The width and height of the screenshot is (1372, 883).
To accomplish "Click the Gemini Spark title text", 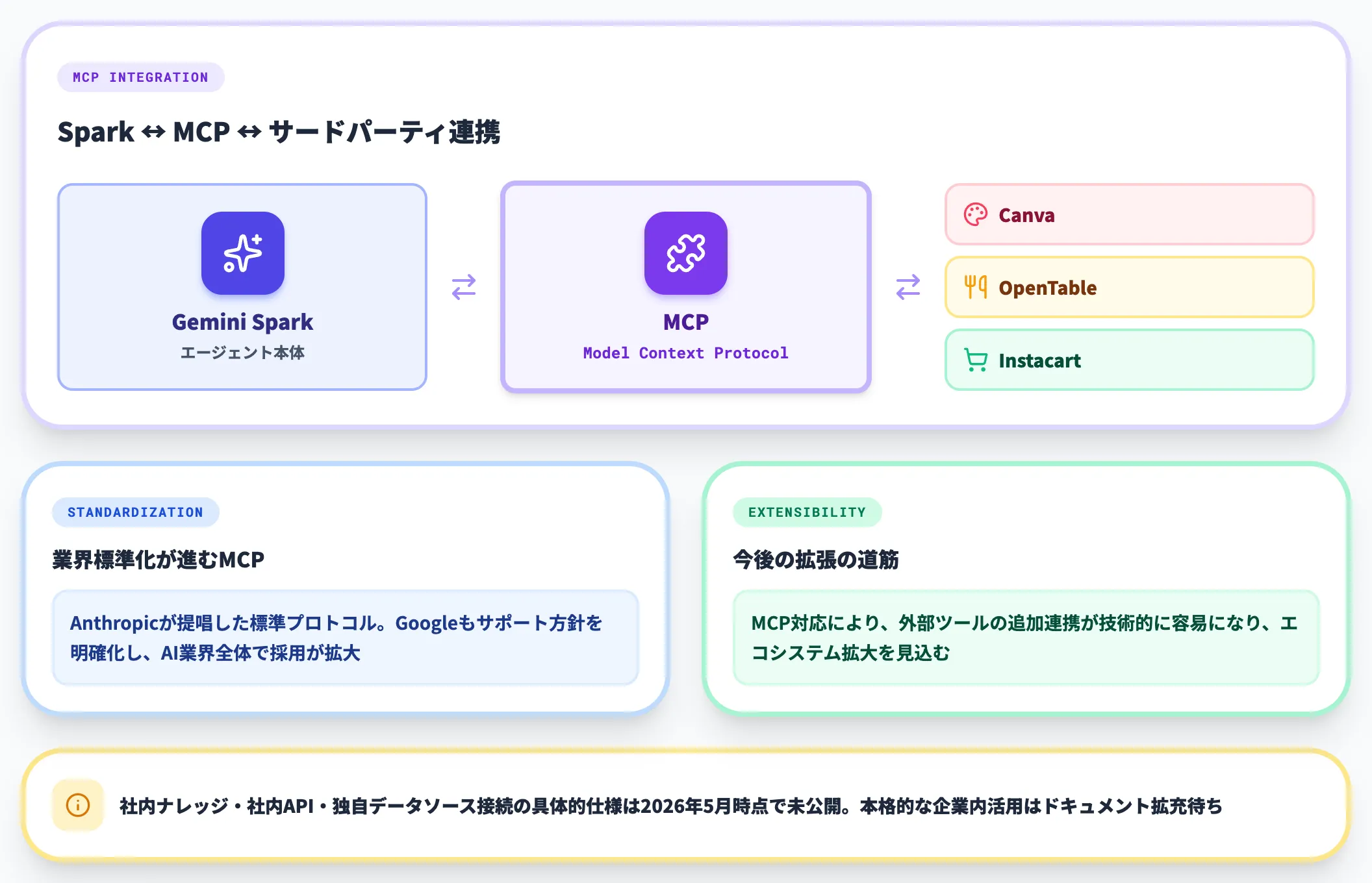I will pyautogui.click(x=242, y=322).
